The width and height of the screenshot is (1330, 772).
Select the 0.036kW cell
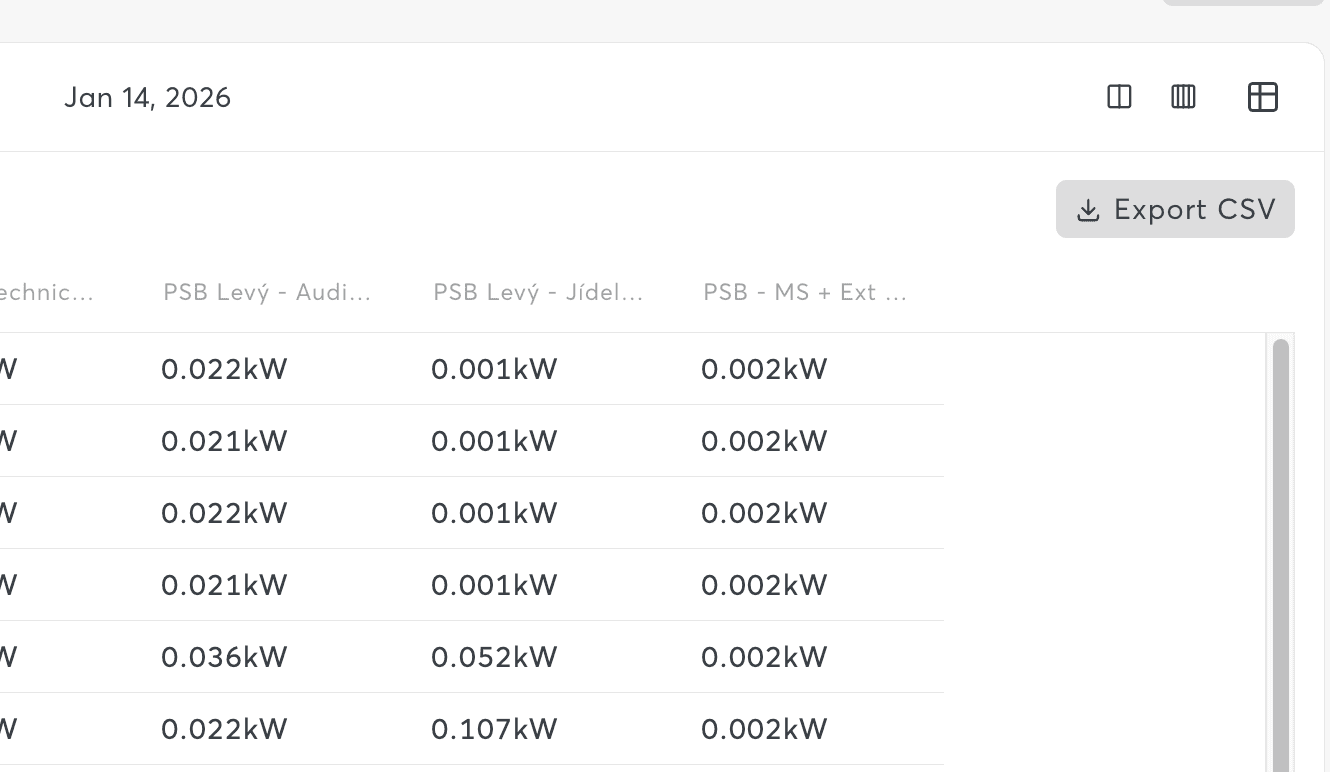point(224,657)
